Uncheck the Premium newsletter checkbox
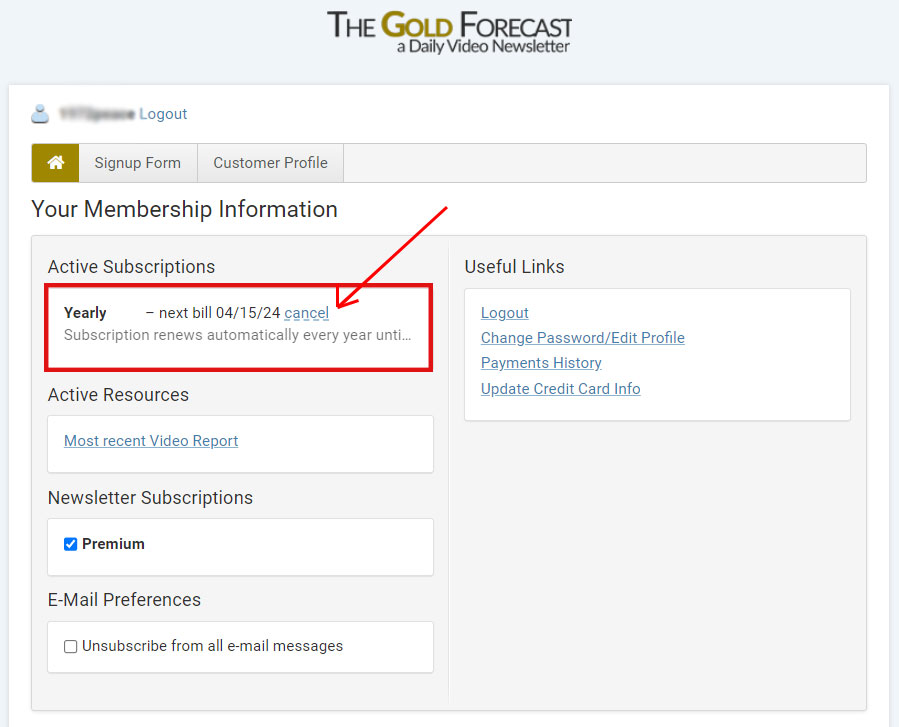This screenshot has height=727, width=899. point(71,544)
